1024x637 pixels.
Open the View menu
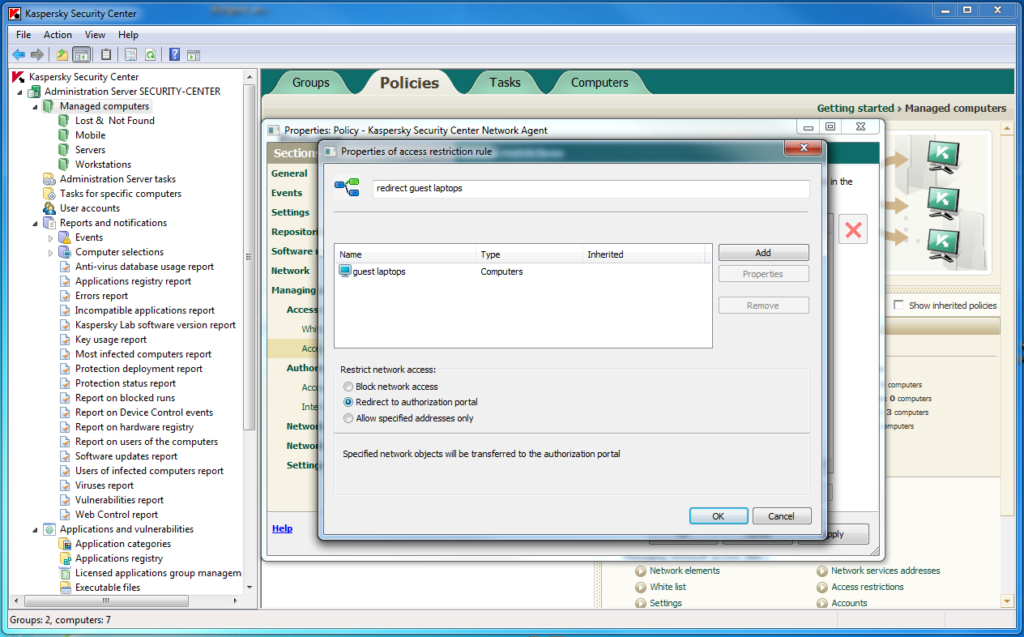[x=95, y=35]
